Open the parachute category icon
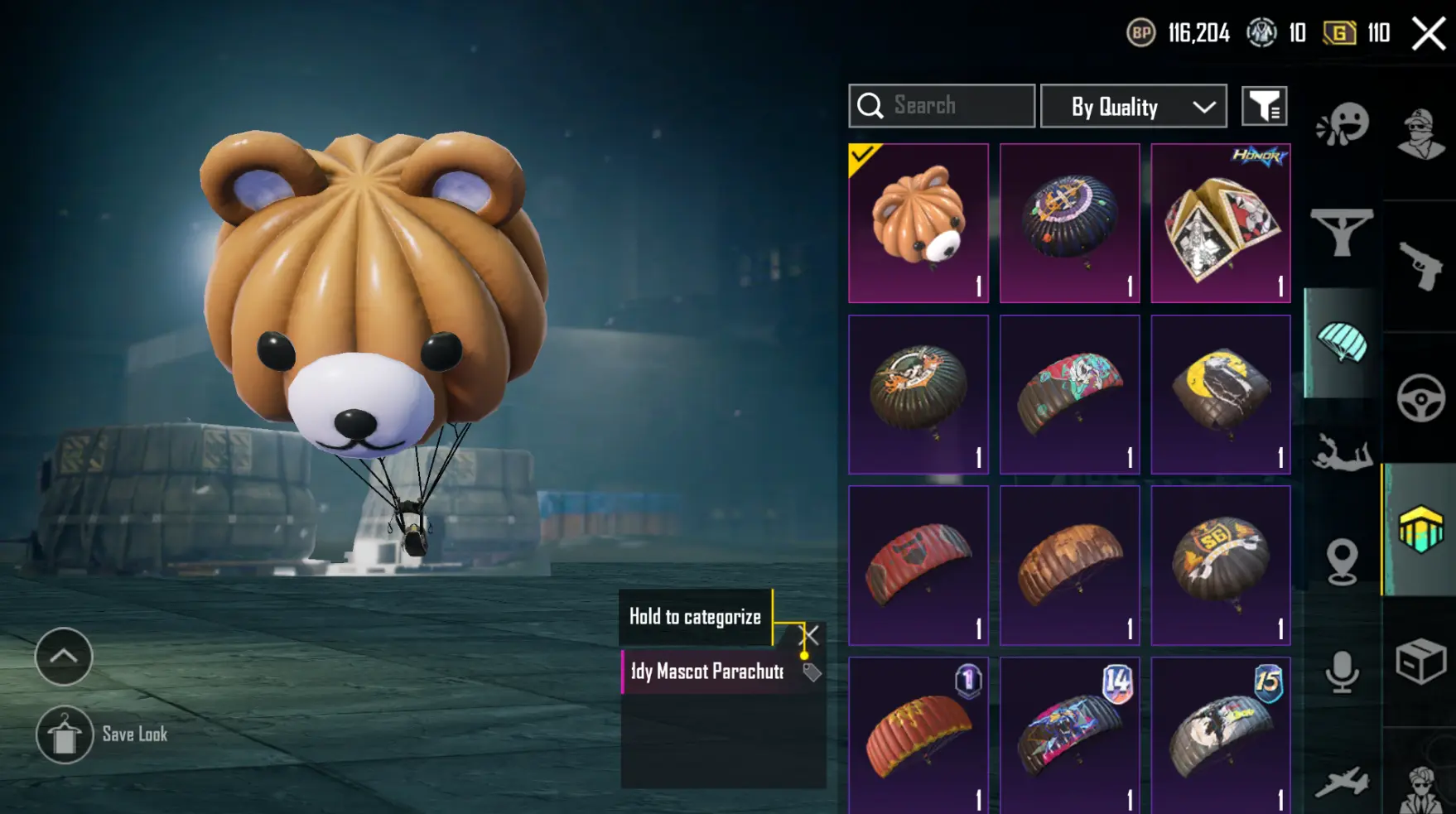Viewport: 1456px width, 814px height. pos(1342,344)
